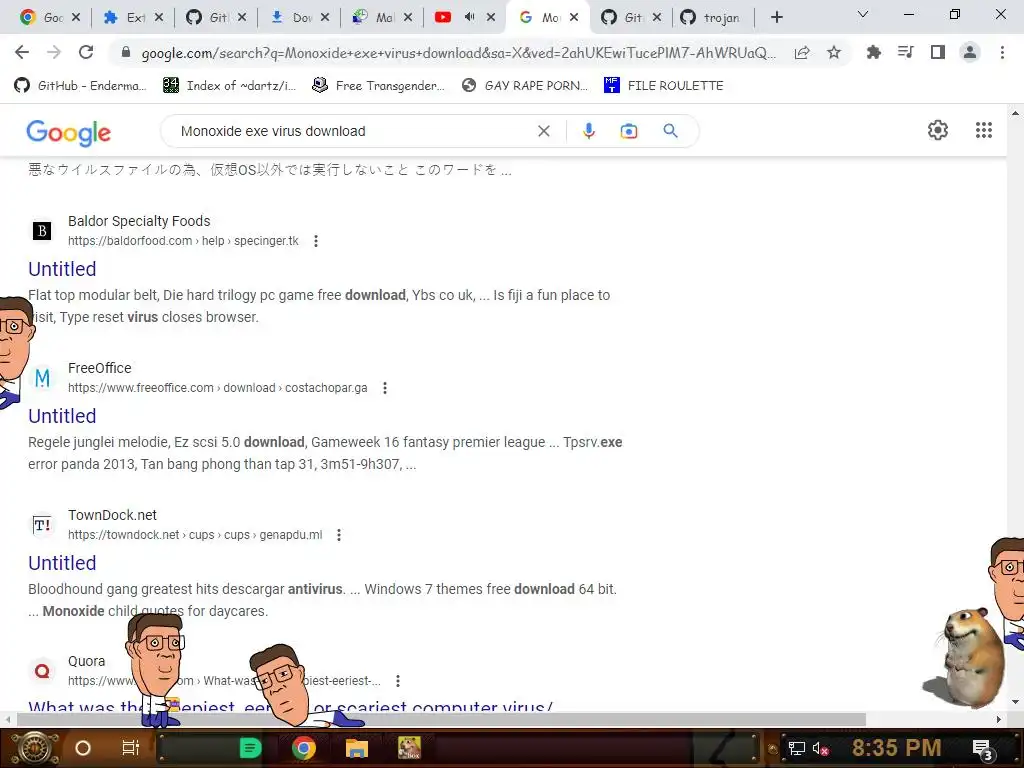Open Untitled result from FreeOffice
The height and width of the screenshot is (768, 1024).
tap(62, 416)
